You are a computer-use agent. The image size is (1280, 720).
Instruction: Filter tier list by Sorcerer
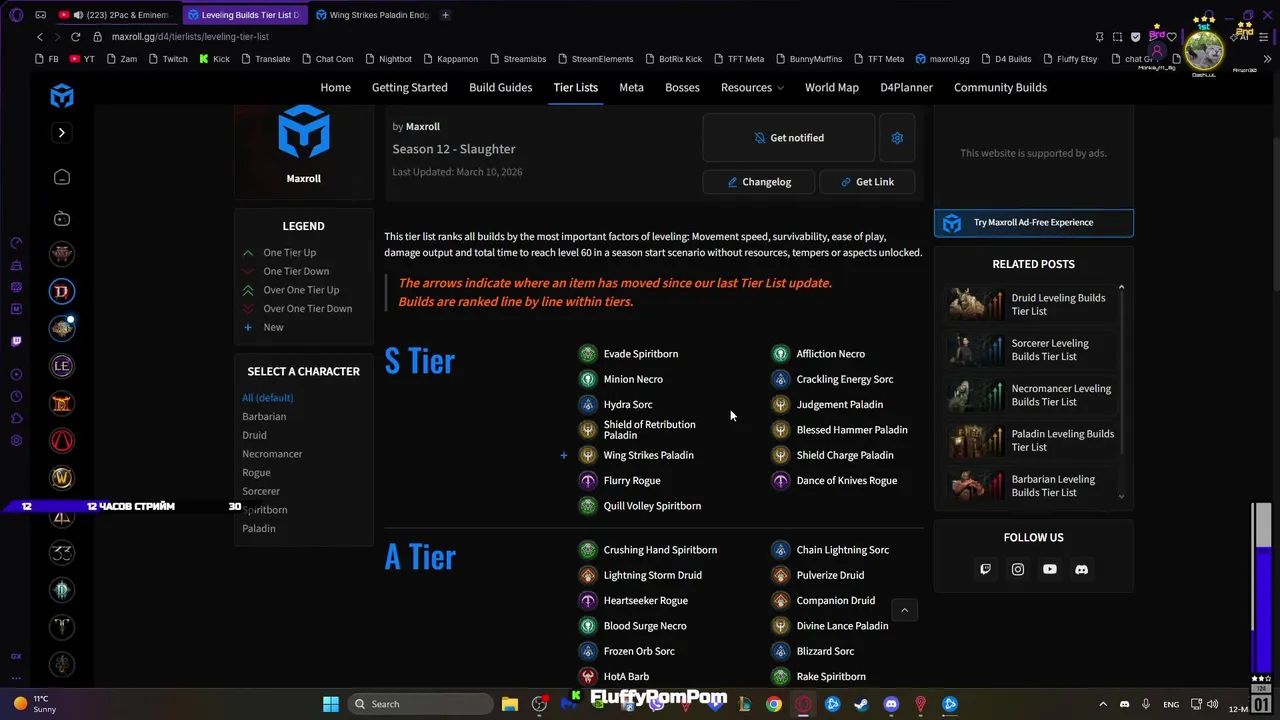(x=261, y=491)
